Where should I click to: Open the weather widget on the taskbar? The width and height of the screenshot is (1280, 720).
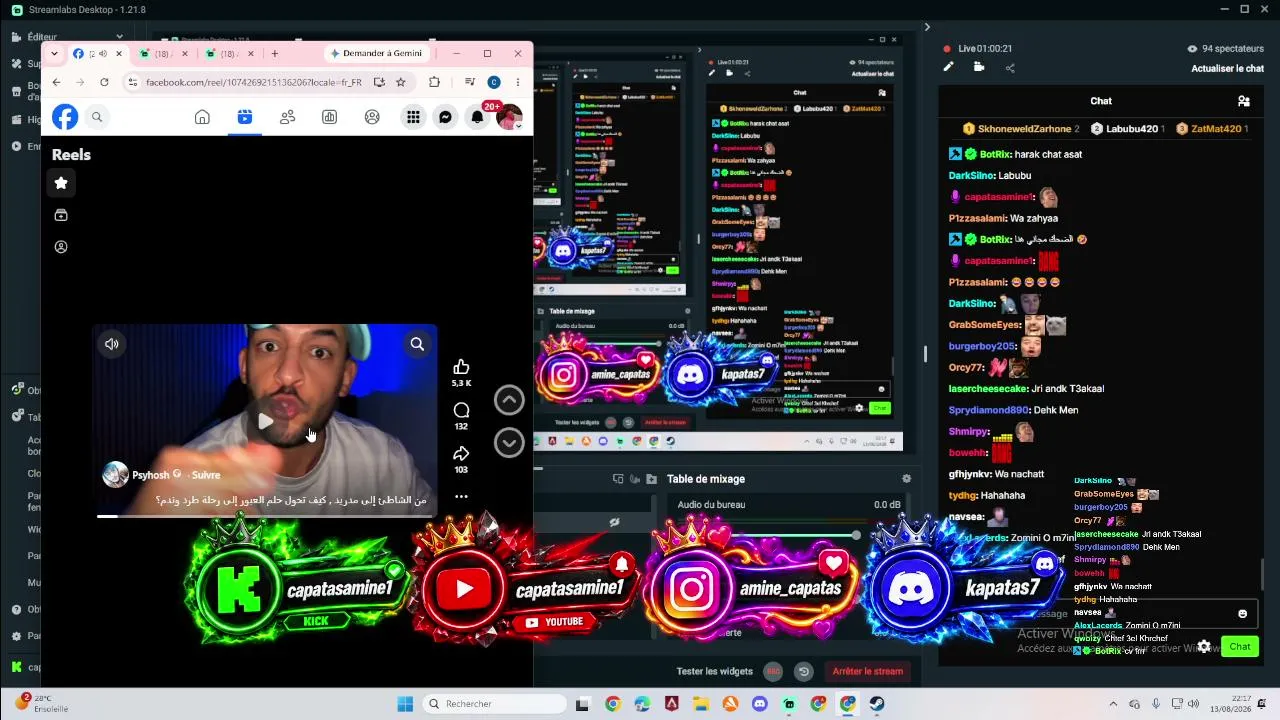tap(40, 703)
